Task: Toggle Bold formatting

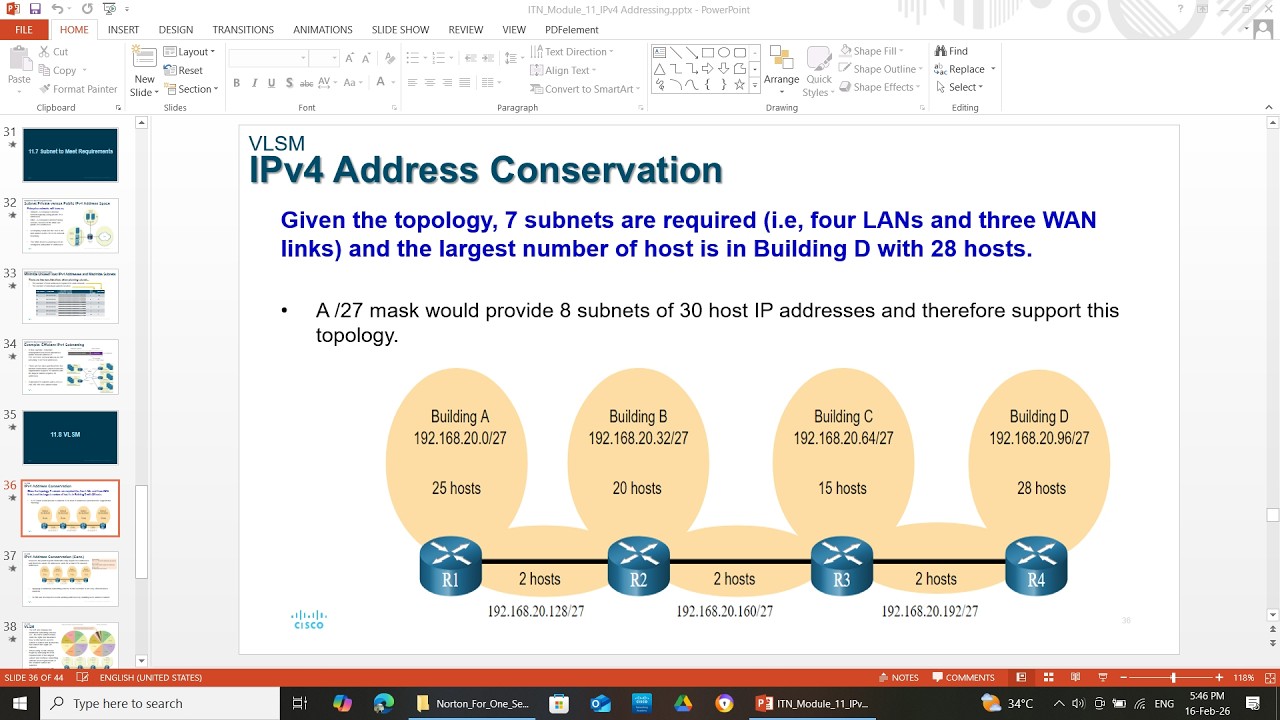Action: click(x=237, y=83)
